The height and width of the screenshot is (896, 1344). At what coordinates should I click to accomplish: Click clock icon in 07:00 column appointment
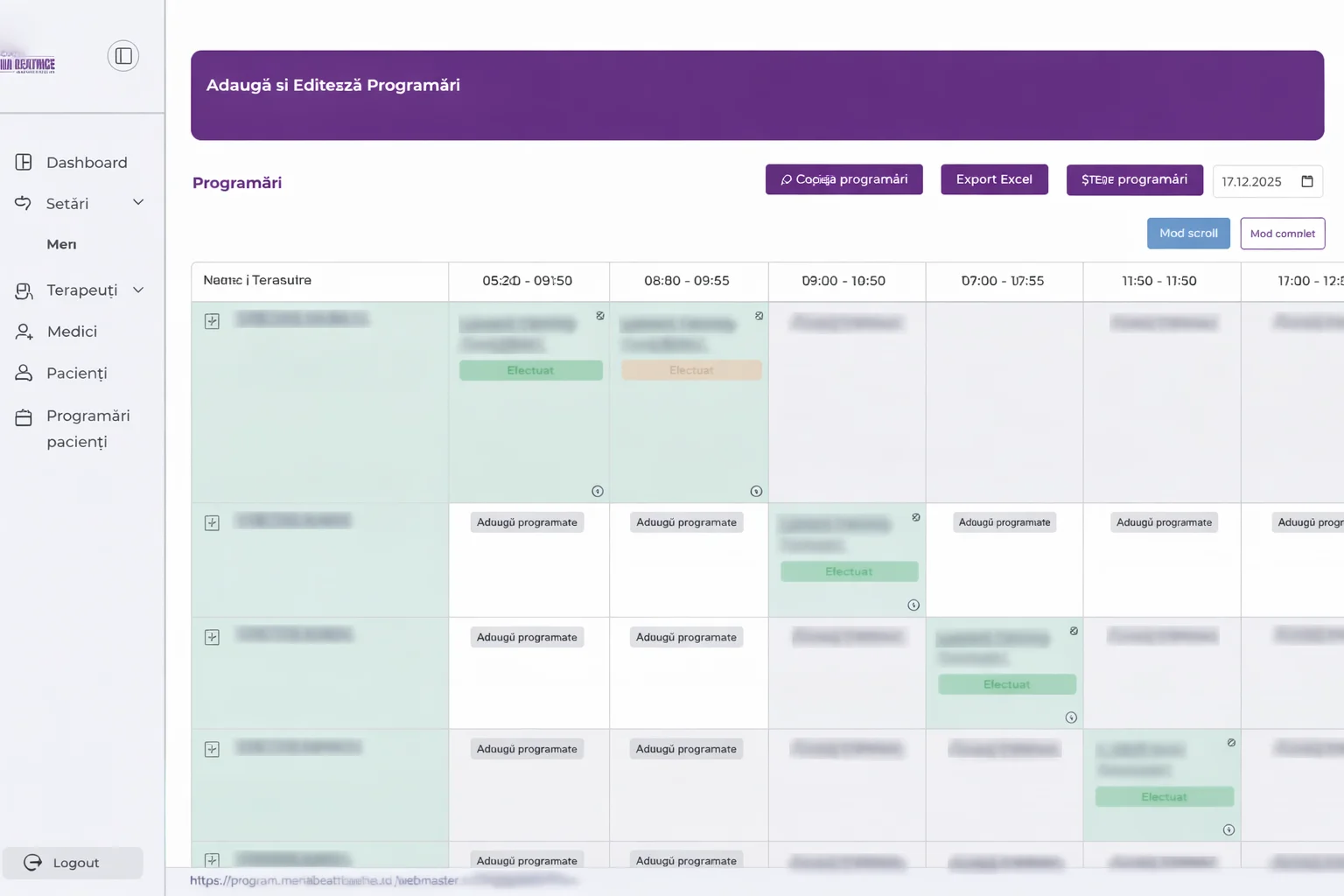(1071, 717)
